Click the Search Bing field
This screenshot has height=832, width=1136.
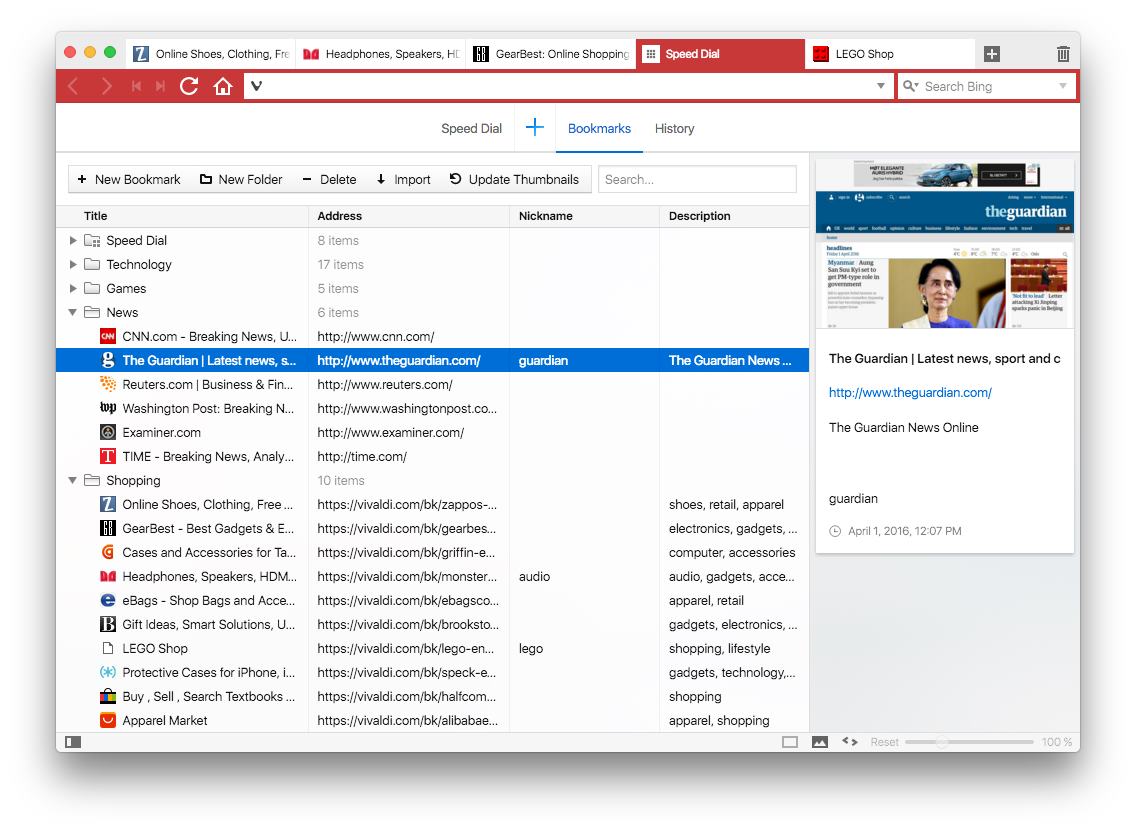point(988,86)
